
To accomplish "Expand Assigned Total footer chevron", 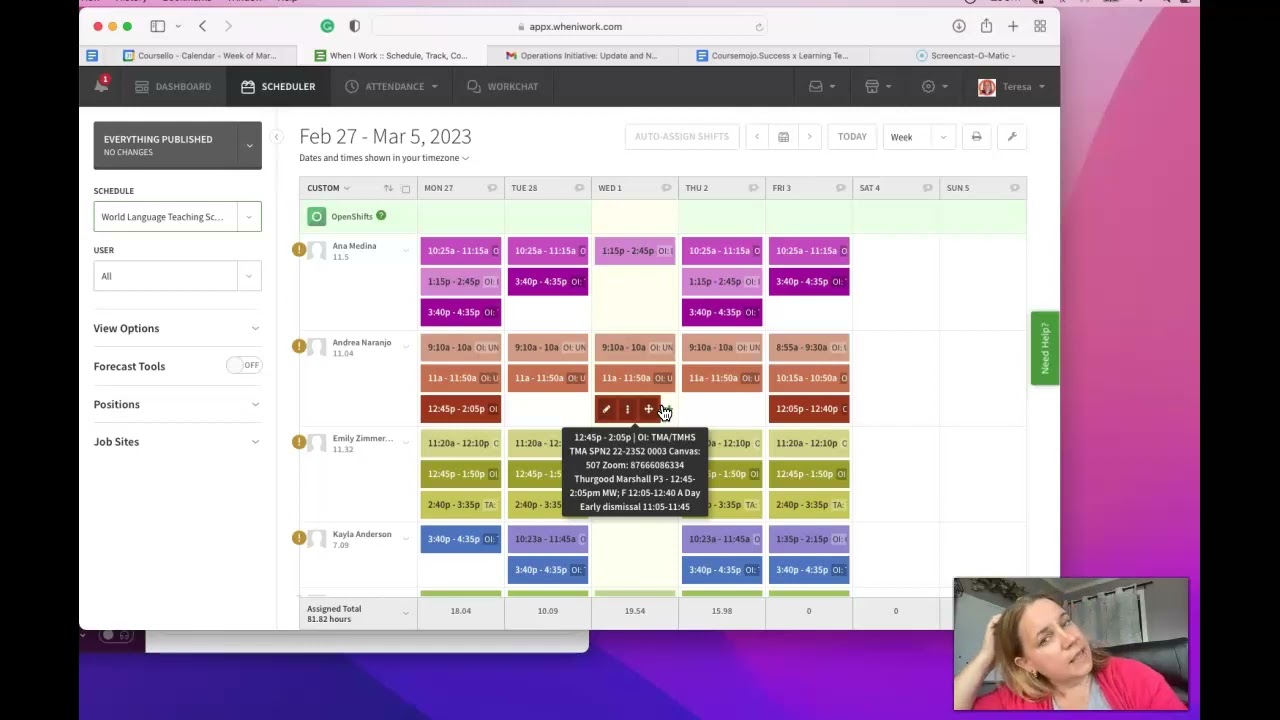I will 405,612.
